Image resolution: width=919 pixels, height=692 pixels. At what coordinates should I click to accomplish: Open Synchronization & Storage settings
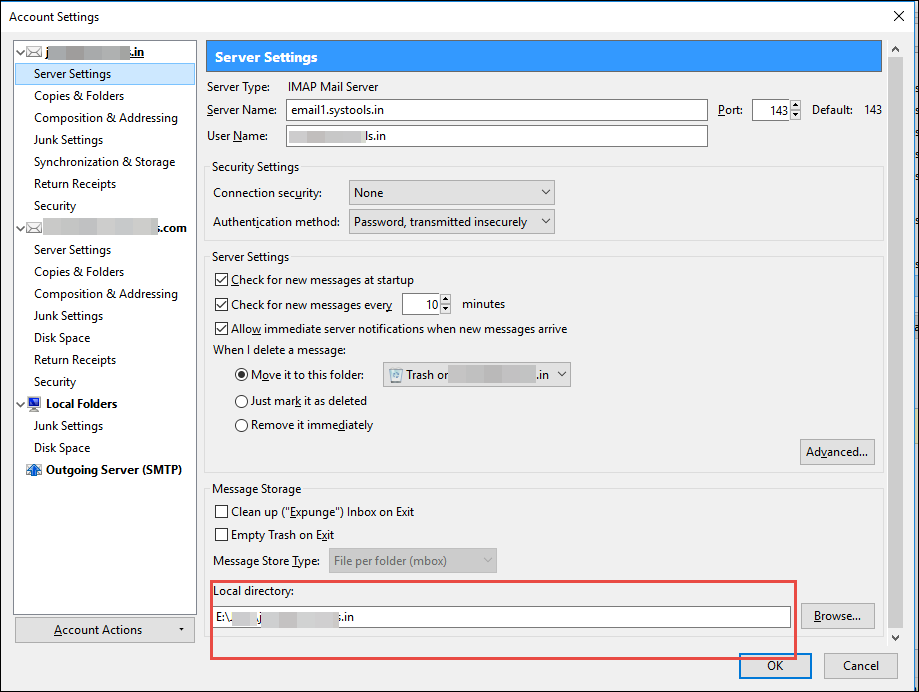[104, 162]
